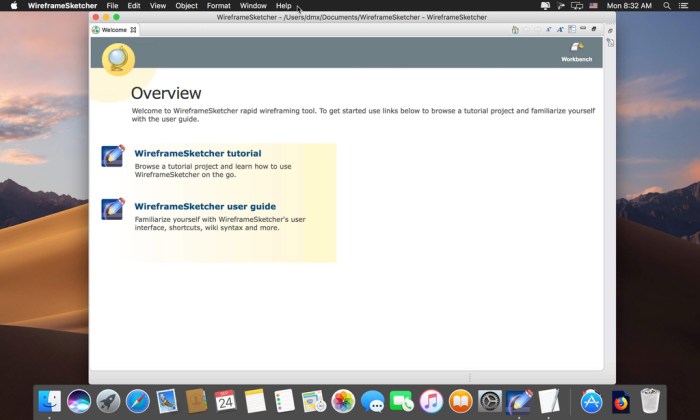This screenshot has height=420, width=700.
Task: Open FaceTime from the Dock
Action: [x=402, y=401]
